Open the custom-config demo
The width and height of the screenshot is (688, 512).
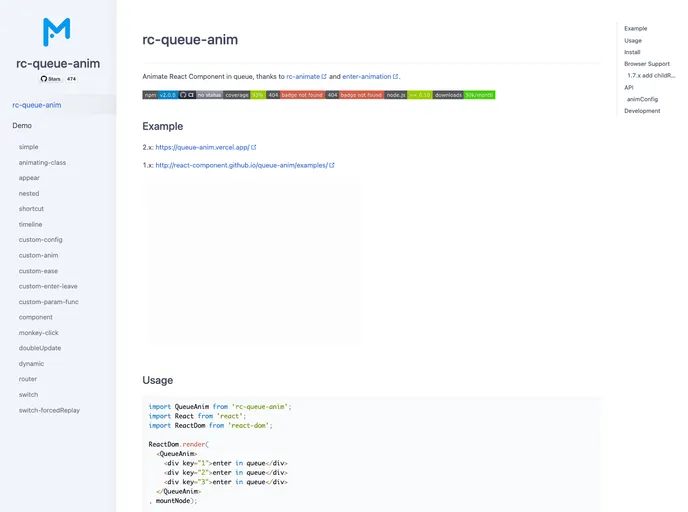click(40, 240)
